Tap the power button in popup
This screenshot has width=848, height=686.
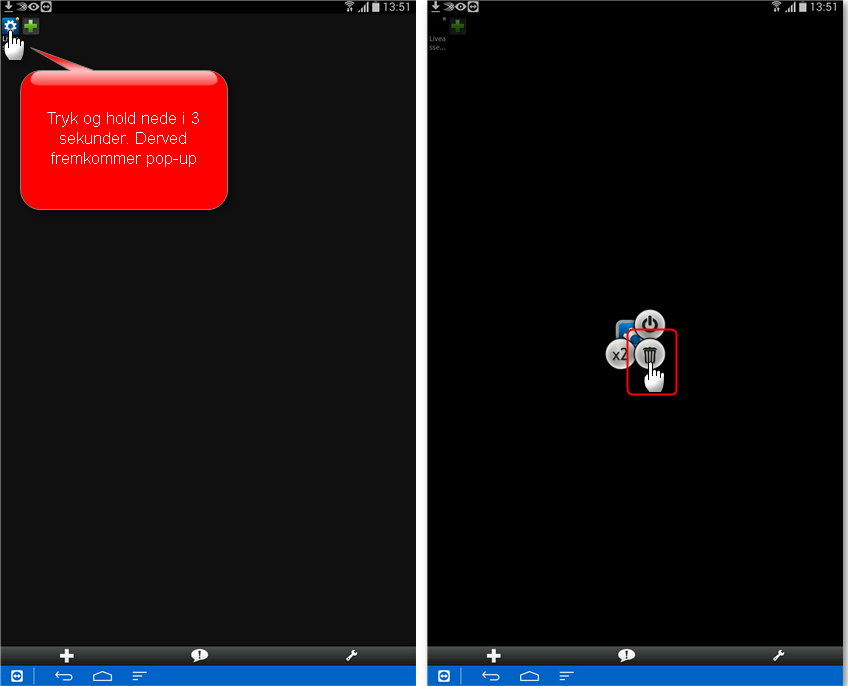click(650, 324)
